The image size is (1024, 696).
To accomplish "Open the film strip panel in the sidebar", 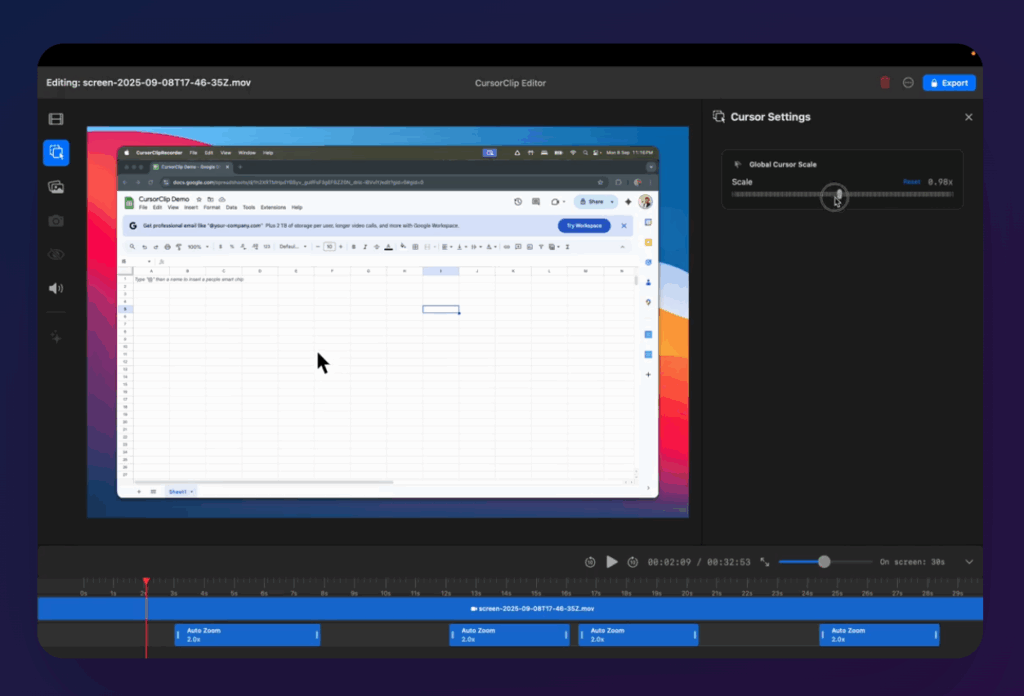I will [56, 118].
